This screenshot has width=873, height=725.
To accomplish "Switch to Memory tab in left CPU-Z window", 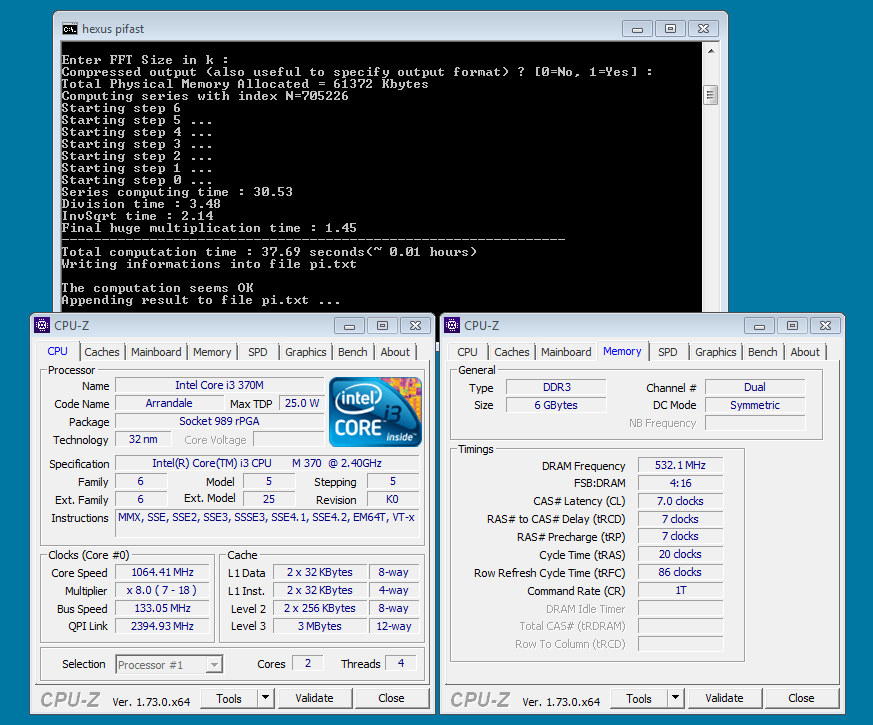I will tap(212, 352).
